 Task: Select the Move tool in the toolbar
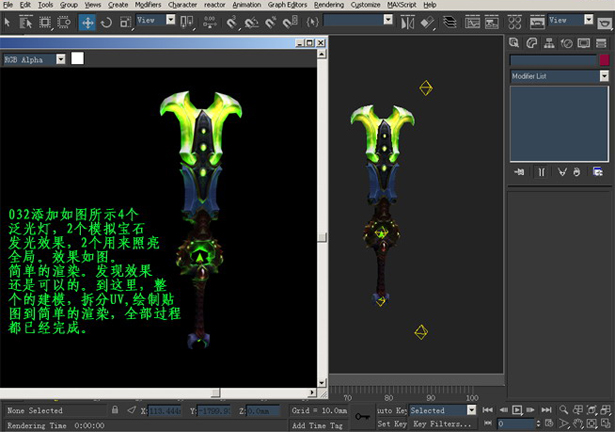click(x=88, y=21)
